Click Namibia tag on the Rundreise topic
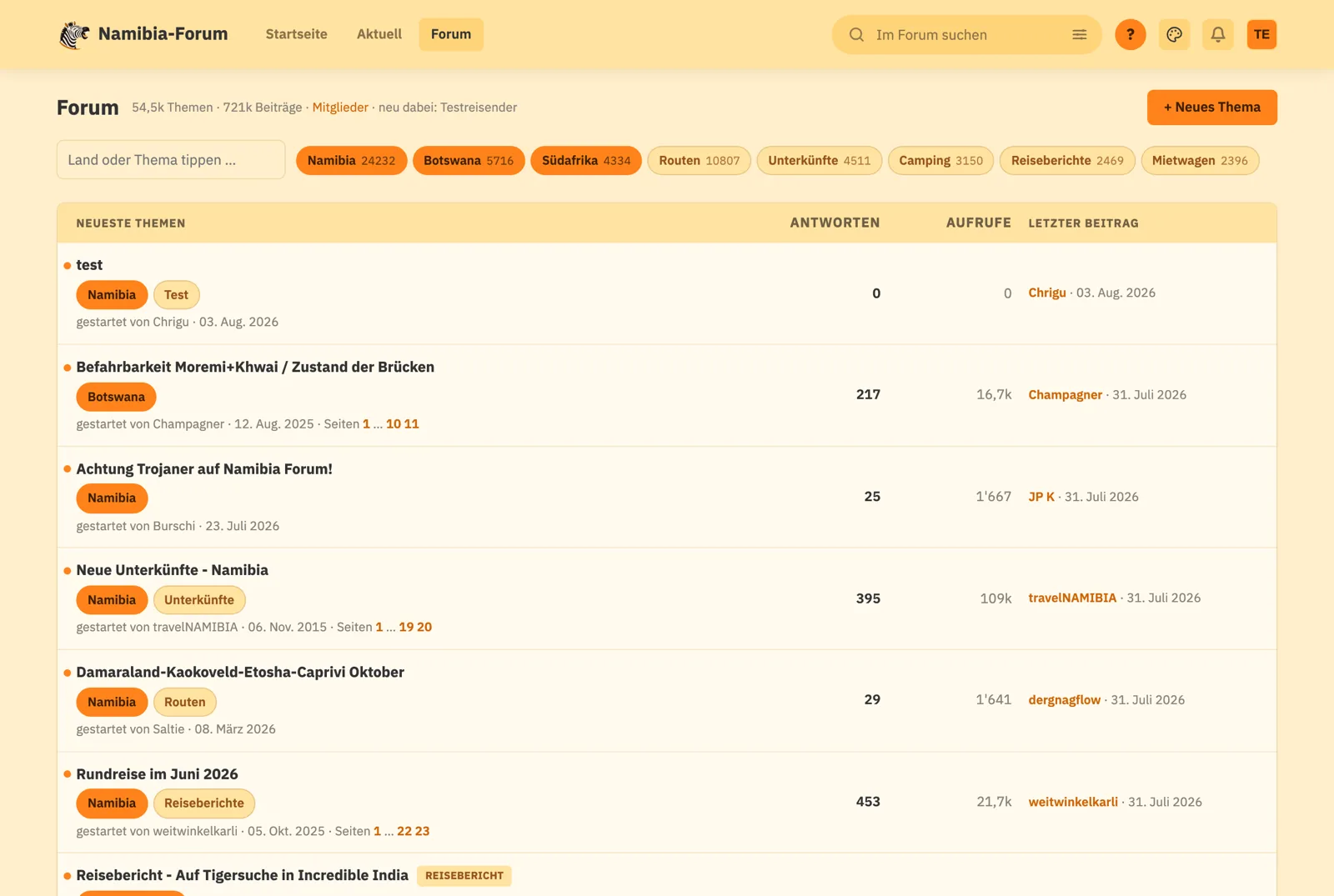1334x896 pixels. (x=112, y=803)
